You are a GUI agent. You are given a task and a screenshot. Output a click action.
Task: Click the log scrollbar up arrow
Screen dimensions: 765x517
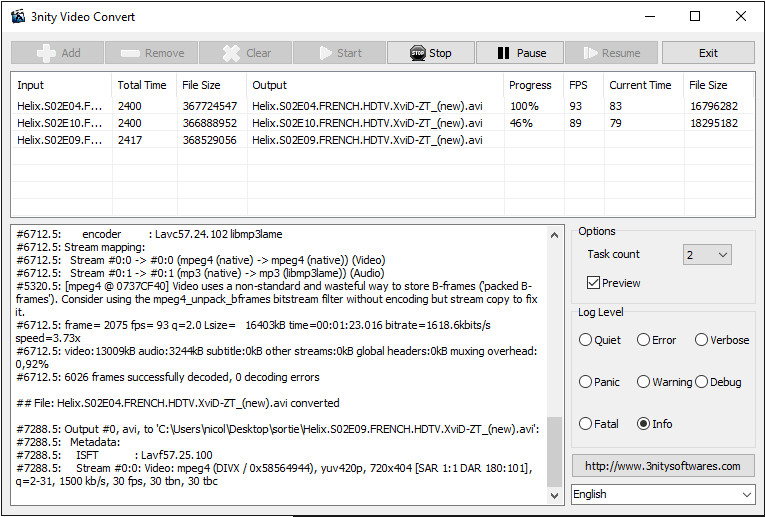click(554, 235)
